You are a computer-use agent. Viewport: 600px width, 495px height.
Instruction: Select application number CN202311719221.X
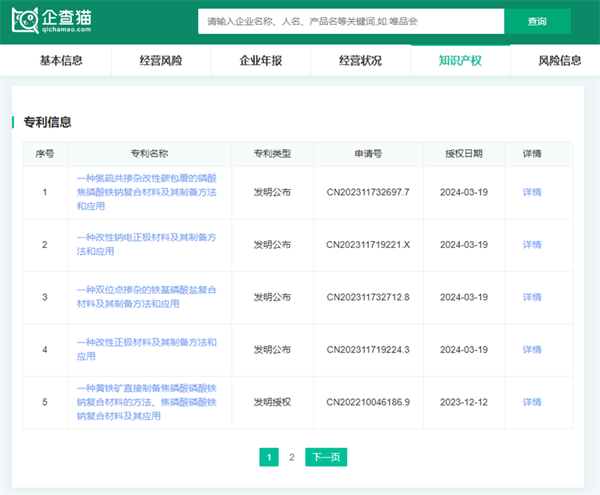368,244
